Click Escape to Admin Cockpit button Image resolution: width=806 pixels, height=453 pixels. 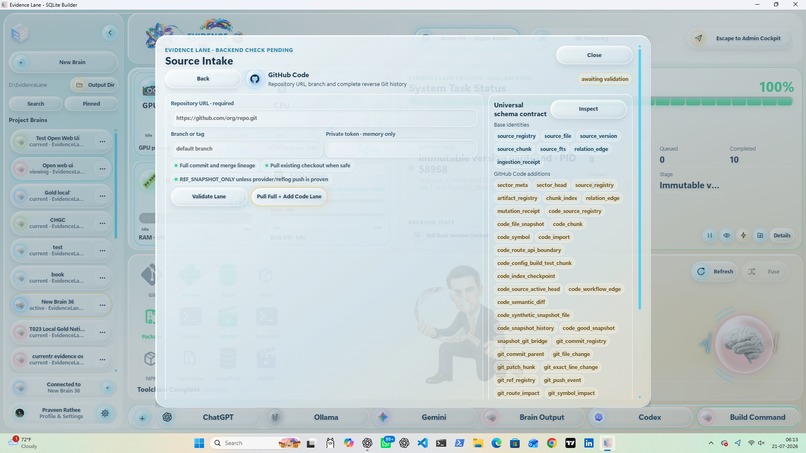pos(738,39)
